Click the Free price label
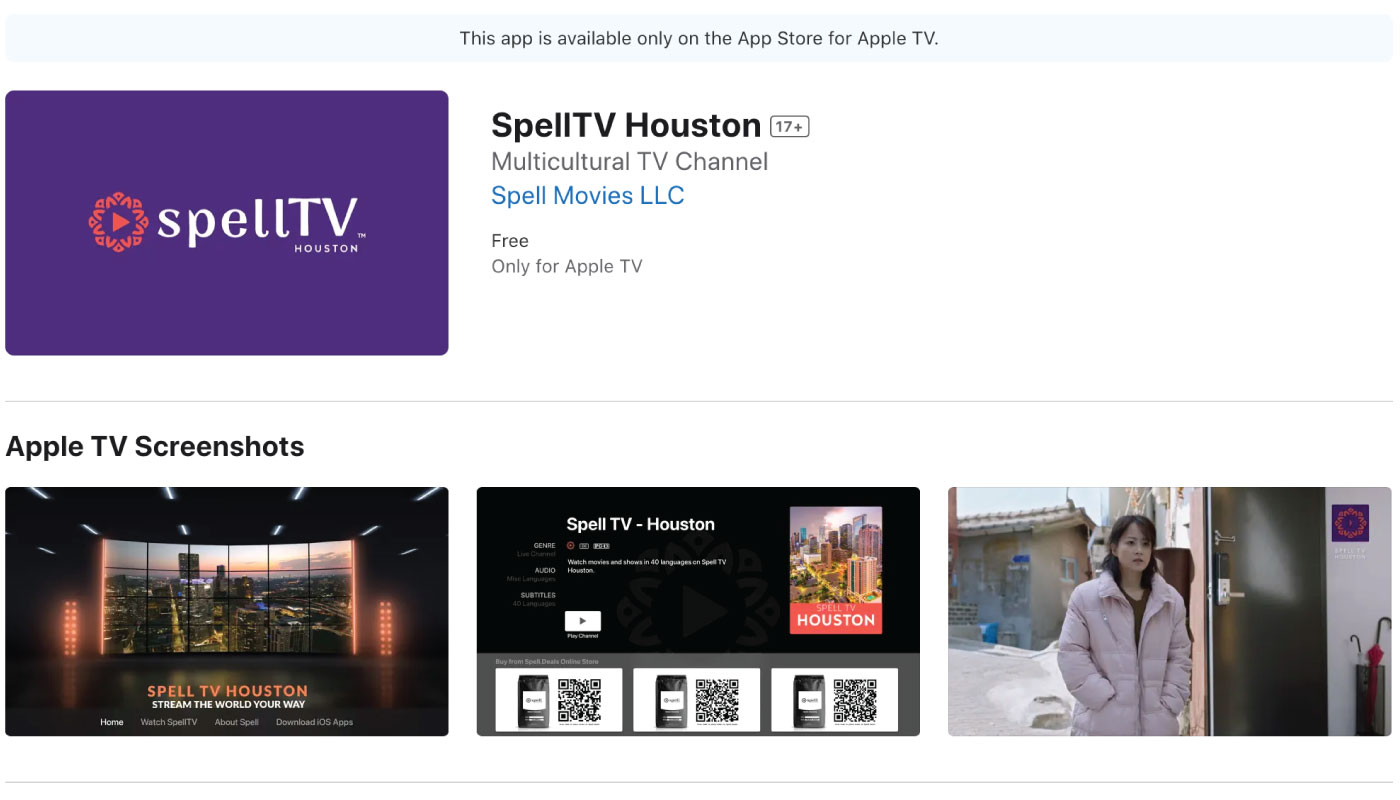Image resolution: width=1400 pixels, height=800 pixels. tap(510, 241)
